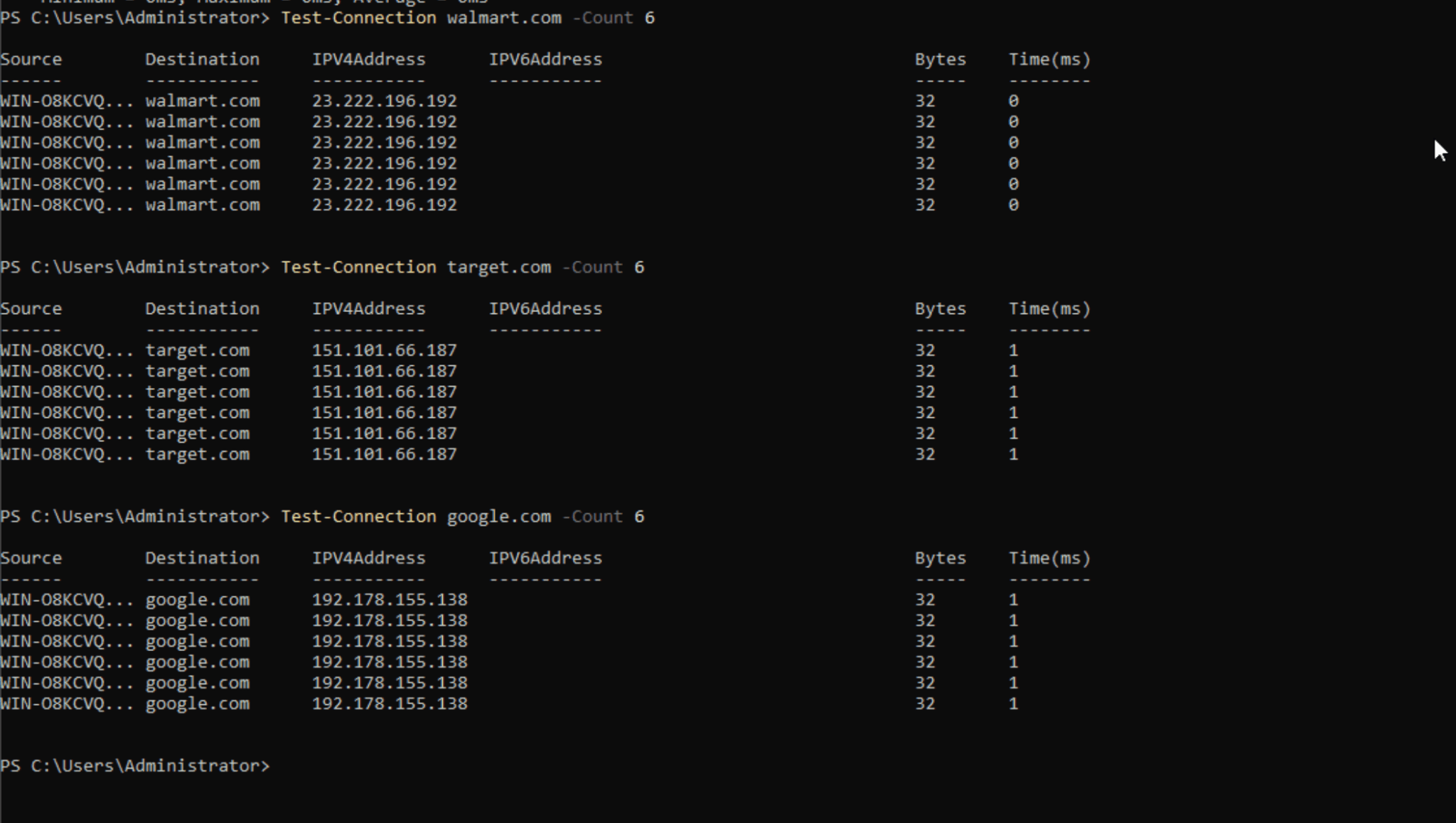Image resolution: width=1456 pixels, height=823 pixels.
Task: Select target.com argument in the command line
Action: (499, 267)
